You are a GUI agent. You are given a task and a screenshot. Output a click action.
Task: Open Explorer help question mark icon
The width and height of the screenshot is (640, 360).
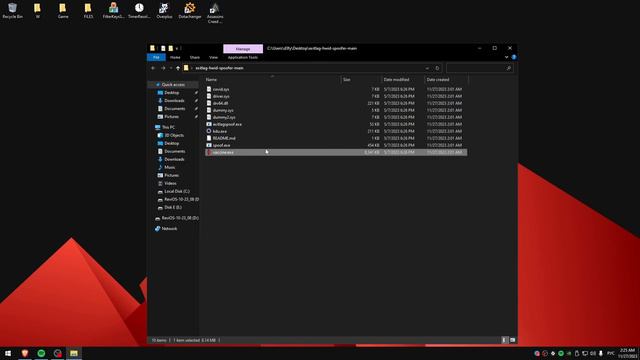514,58
